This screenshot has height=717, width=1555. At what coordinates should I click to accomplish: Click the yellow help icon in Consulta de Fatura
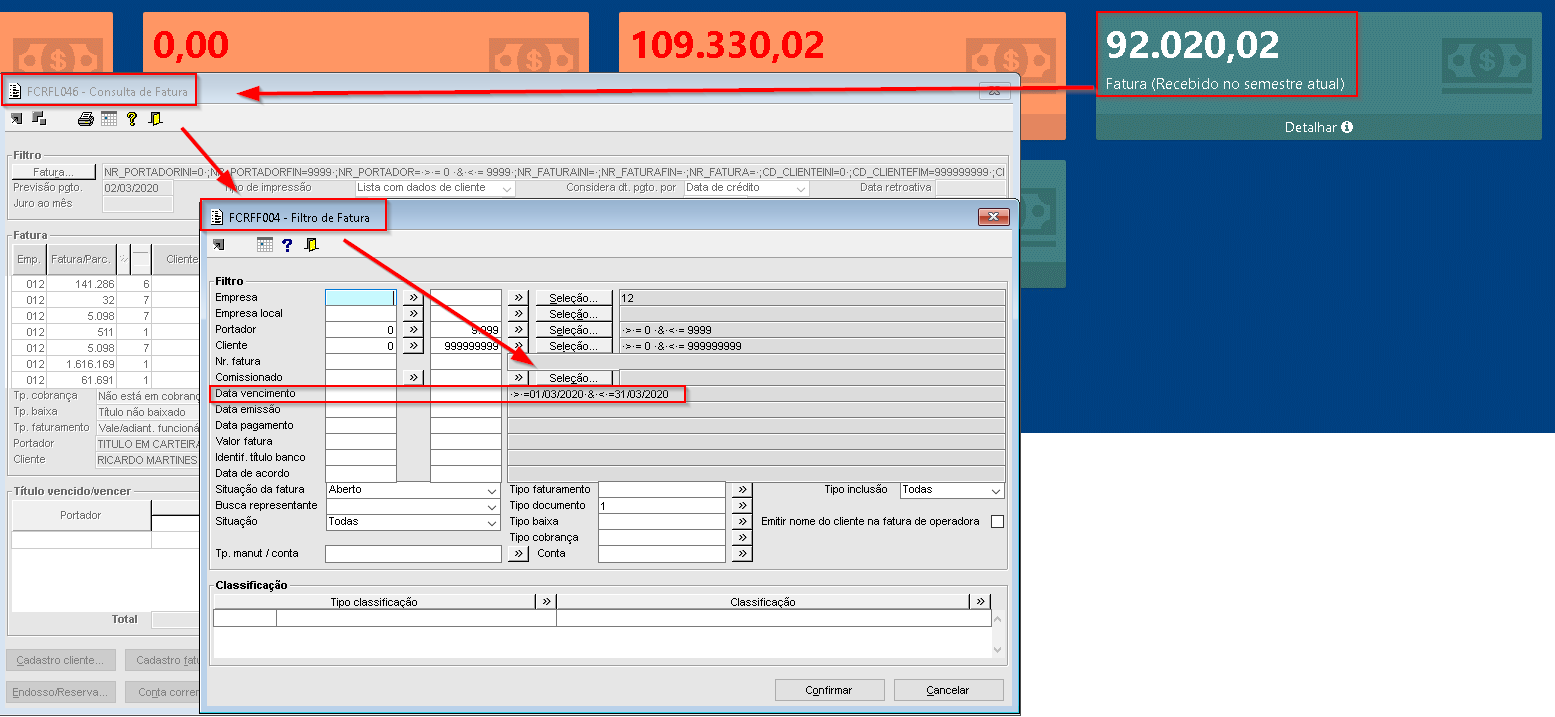pyautogui.click(x=131, y=119)
